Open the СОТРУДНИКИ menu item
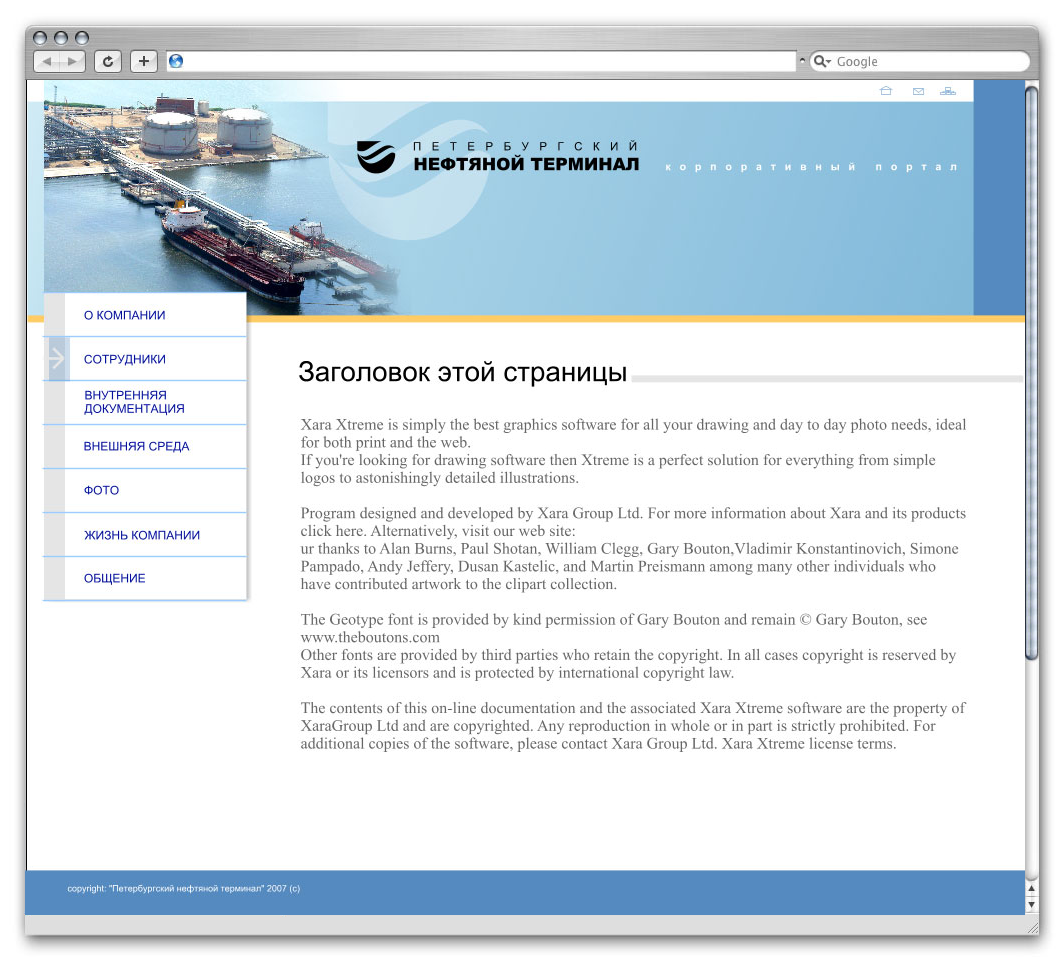Screen dimensions: 1064x963 point(145,359)
